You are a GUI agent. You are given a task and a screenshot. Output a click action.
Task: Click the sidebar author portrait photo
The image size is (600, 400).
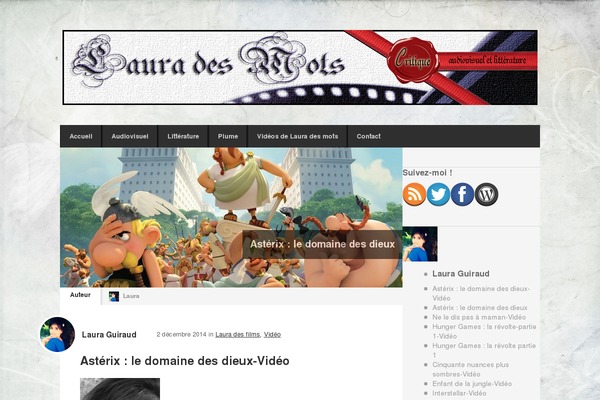coord(420,244)
